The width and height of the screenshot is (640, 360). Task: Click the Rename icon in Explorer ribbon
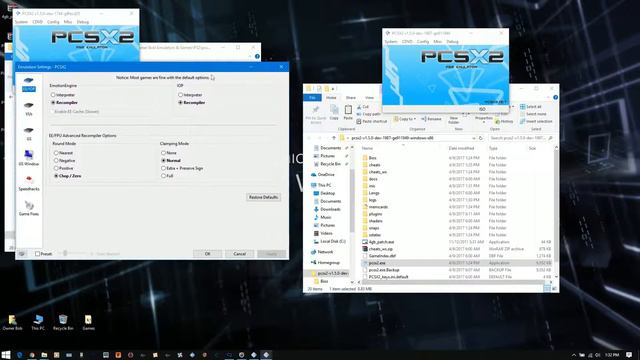click(431, 119)
